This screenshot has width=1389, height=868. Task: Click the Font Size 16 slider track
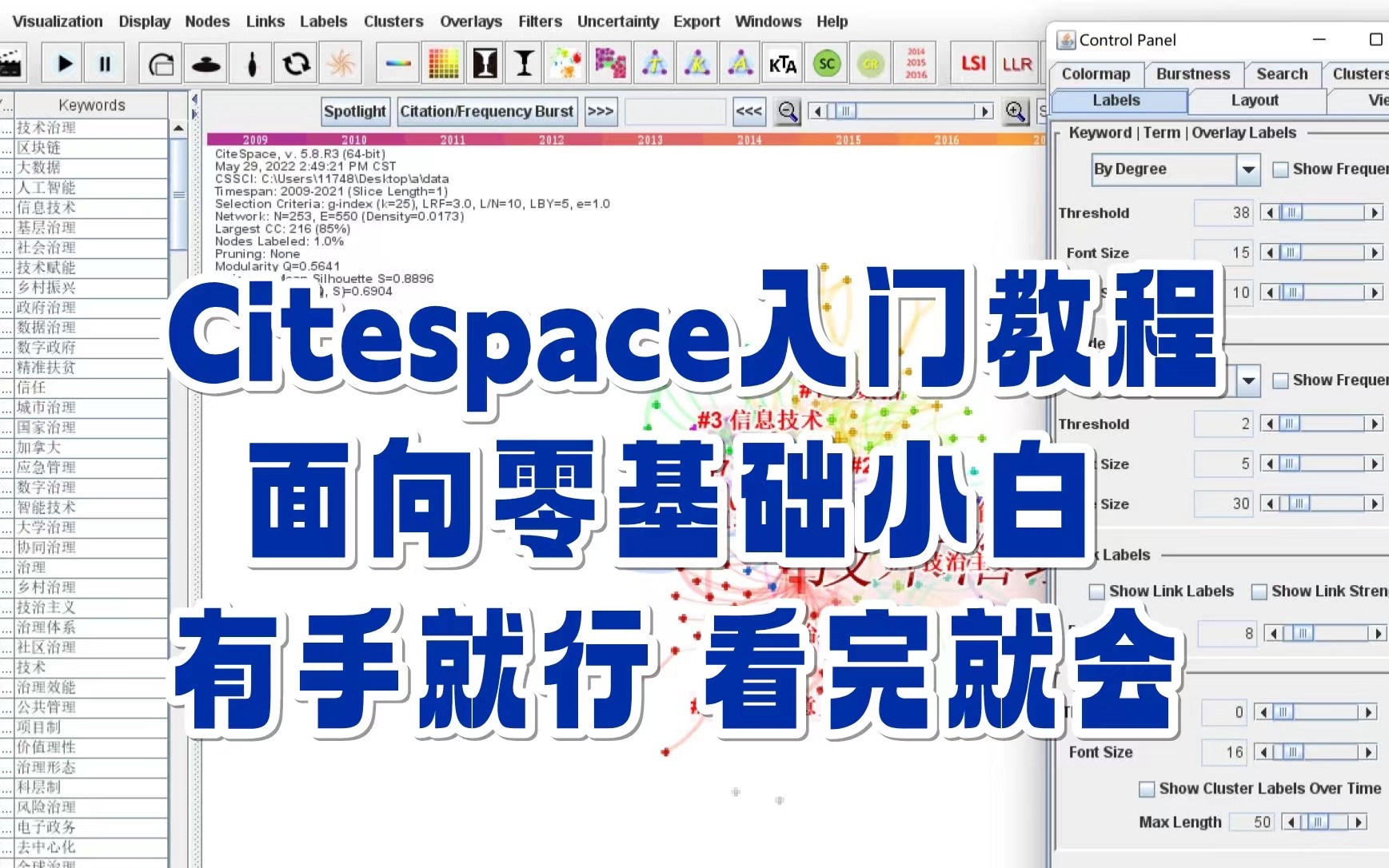1315,752
